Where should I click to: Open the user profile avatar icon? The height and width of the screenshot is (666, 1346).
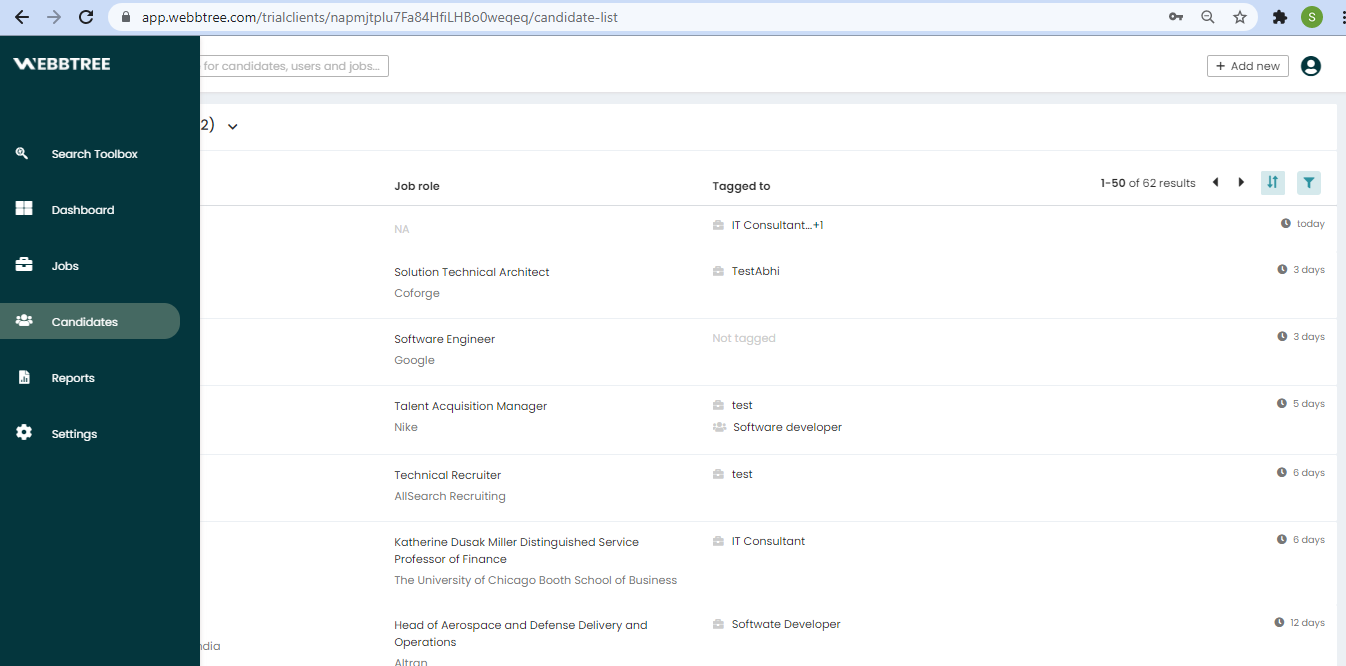coord(1310,66)
